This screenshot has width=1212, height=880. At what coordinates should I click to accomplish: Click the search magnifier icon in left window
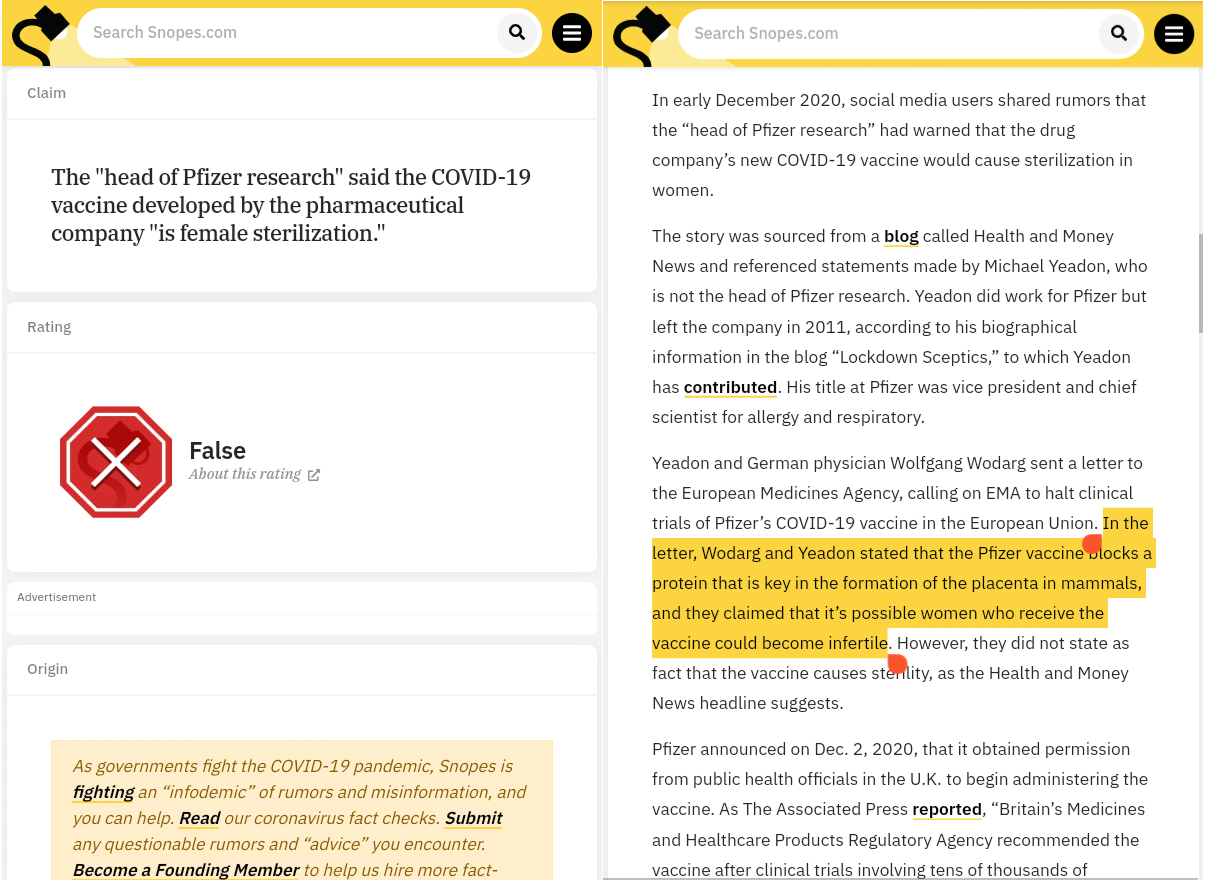[517, 33]
